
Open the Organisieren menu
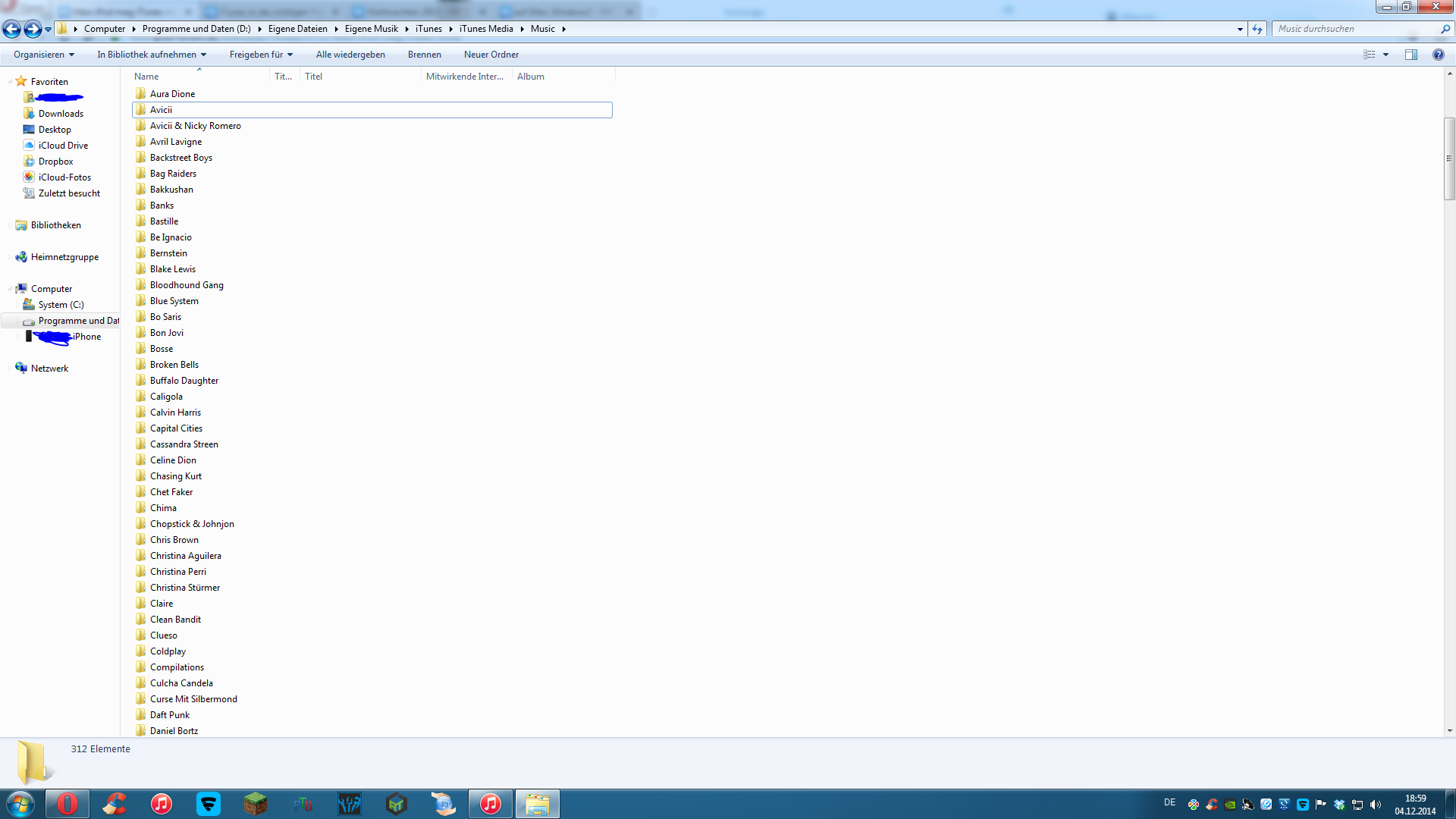point(44,55)
